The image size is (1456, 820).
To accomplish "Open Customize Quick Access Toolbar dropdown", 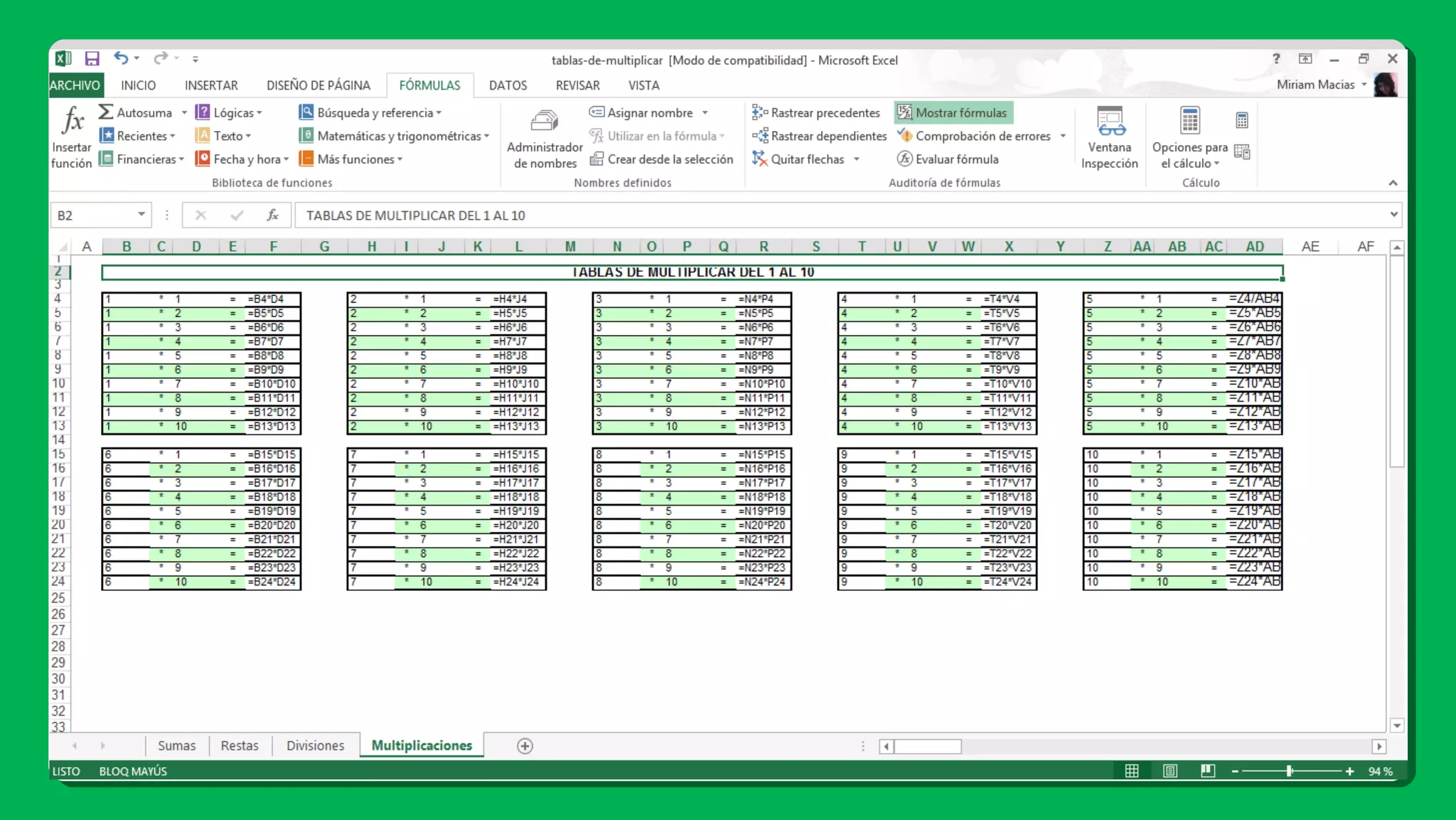I will 196,59.
